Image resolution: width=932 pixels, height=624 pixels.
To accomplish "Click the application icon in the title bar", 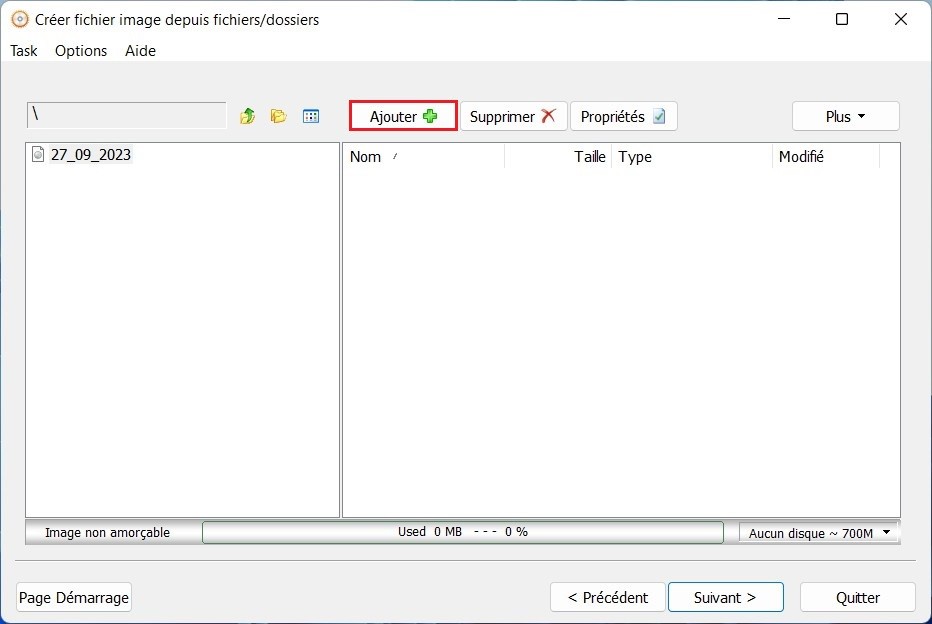I will [19, 19].
